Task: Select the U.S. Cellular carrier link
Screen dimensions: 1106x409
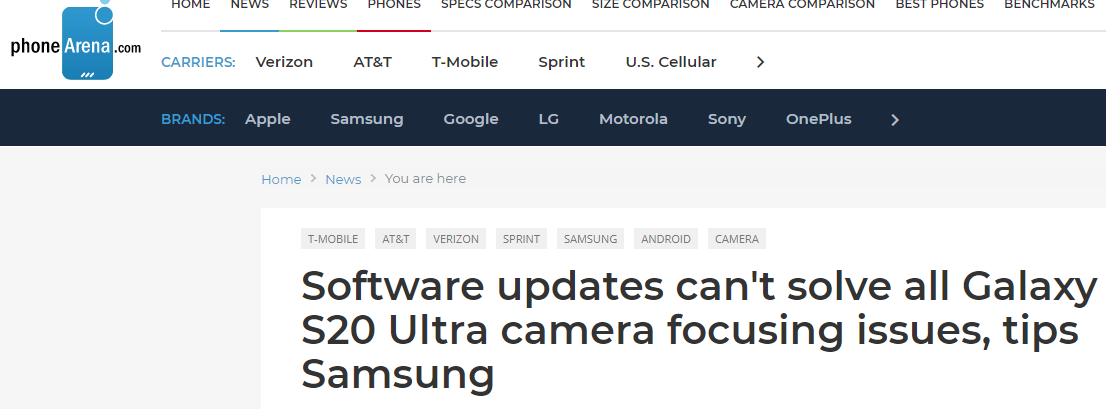Action: pyautogui.click(x=671, y=62)
